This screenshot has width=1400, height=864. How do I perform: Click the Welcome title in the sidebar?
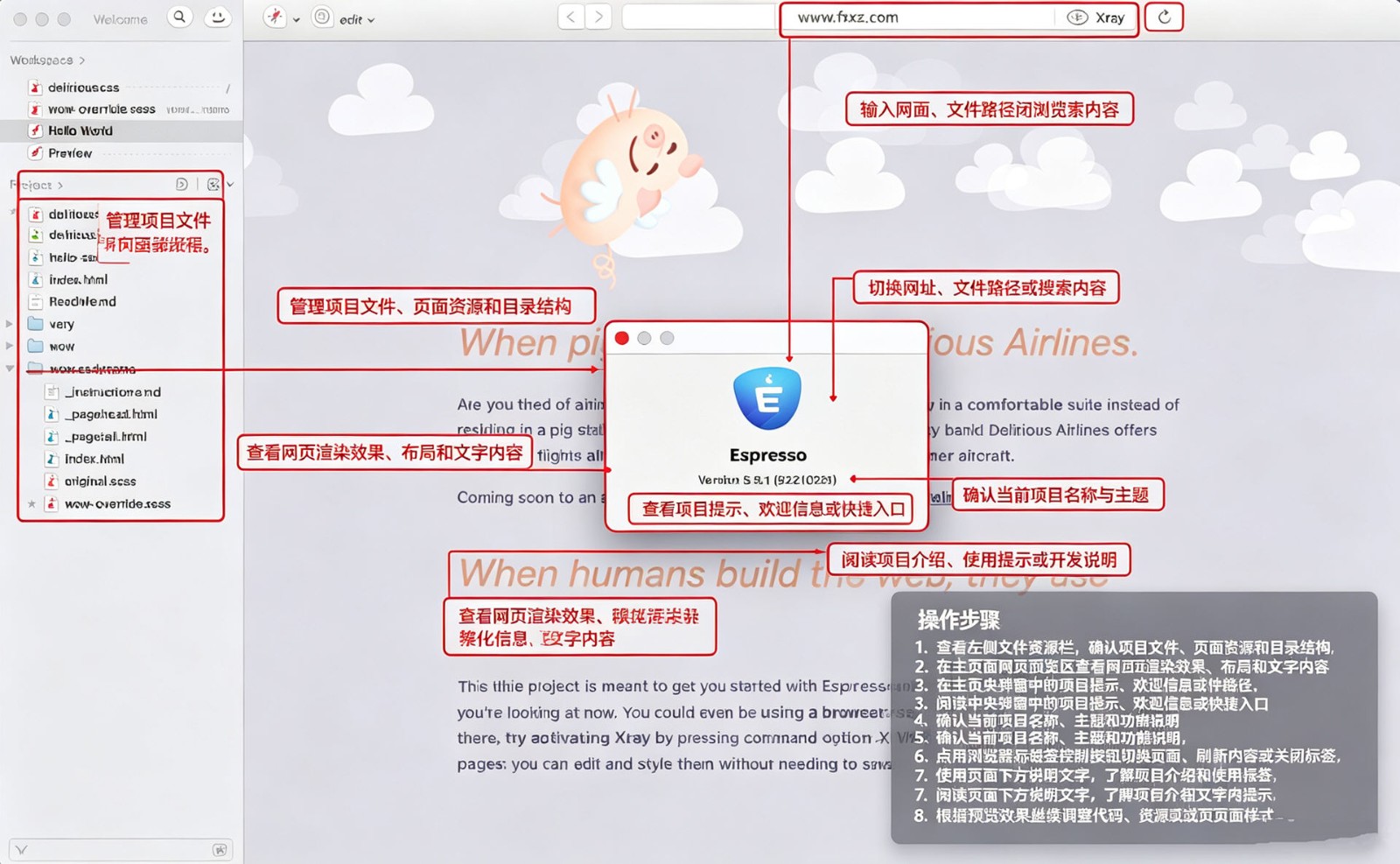[121, 19]
